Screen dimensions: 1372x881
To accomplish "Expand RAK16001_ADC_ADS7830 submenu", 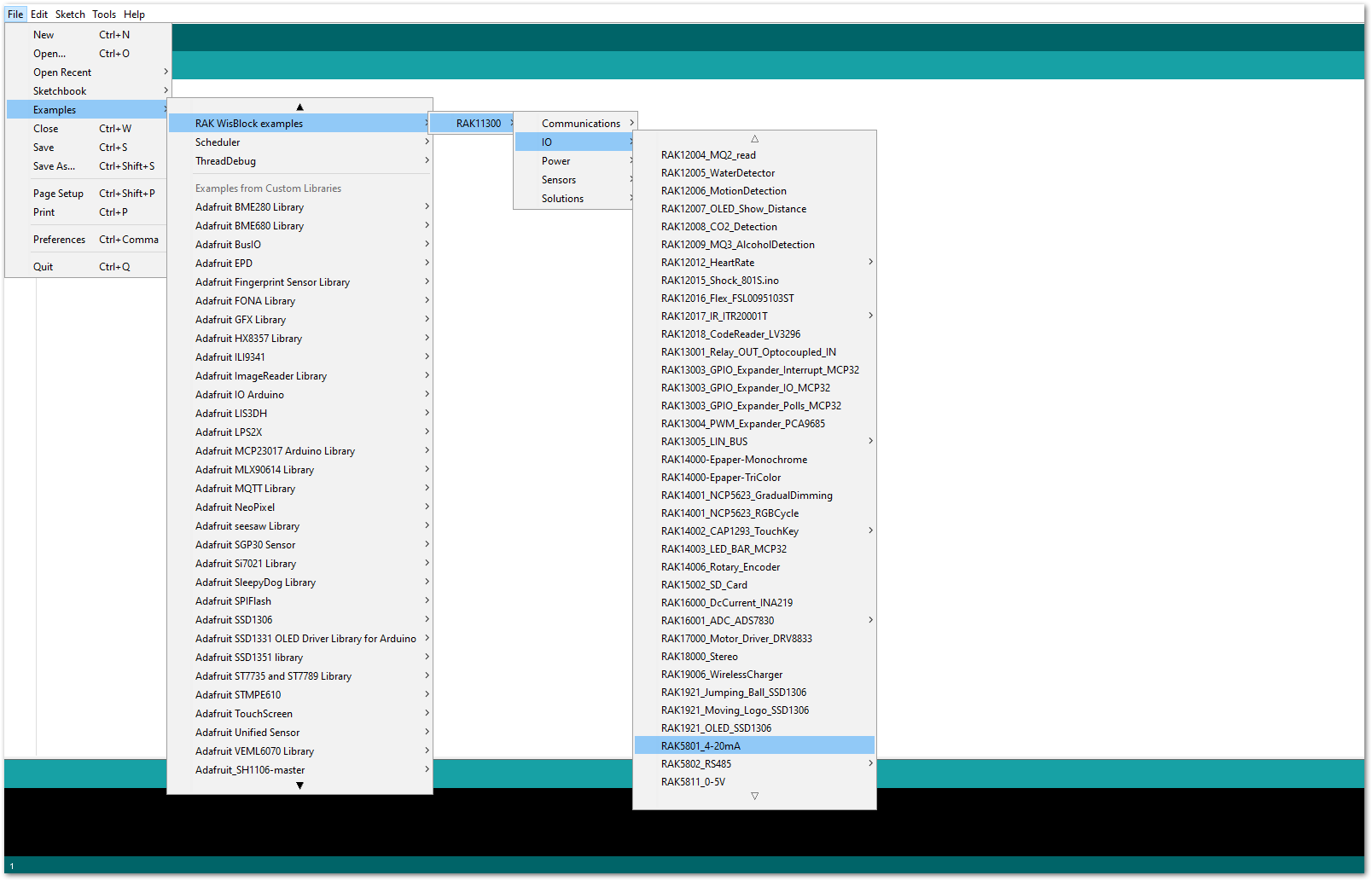I will [755, 621].
